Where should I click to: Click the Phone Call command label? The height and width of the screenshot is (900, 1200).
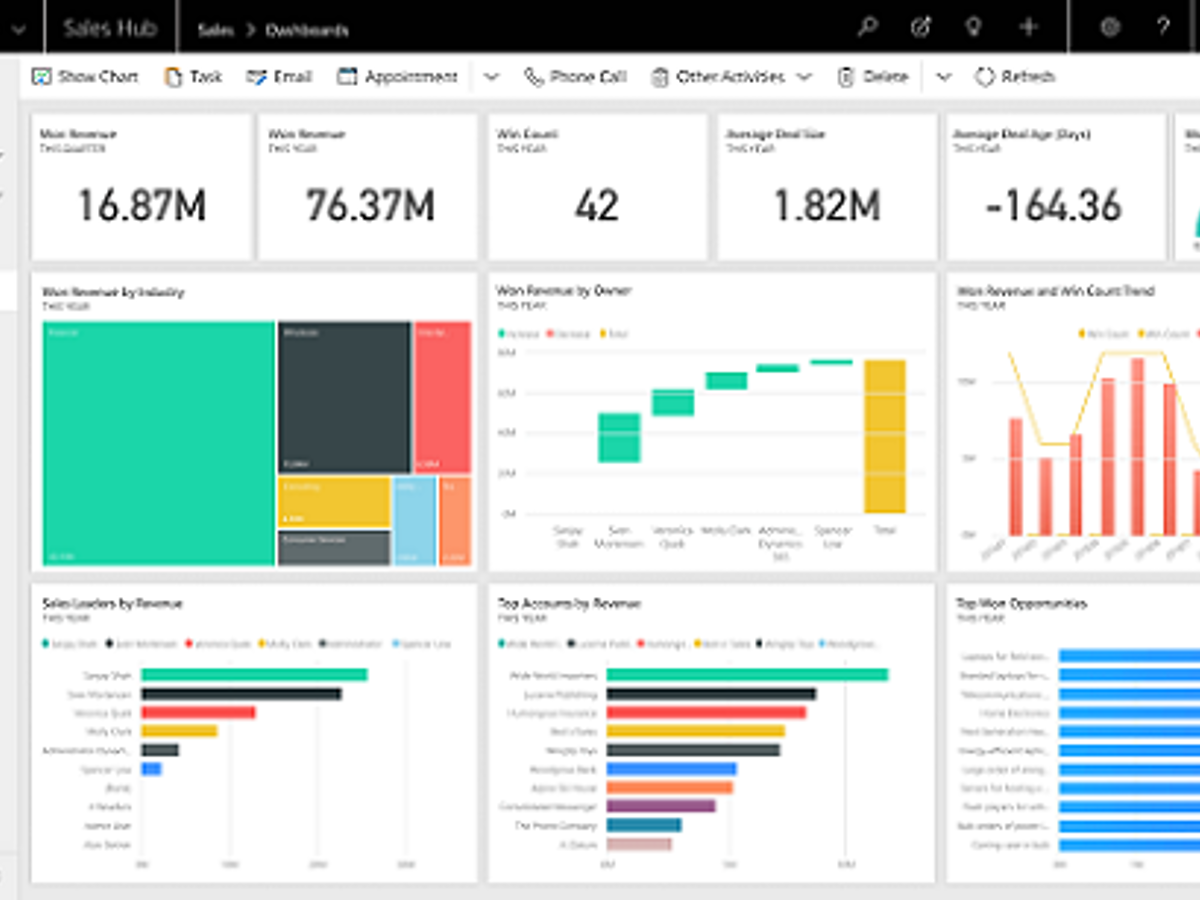pos(588,77)
